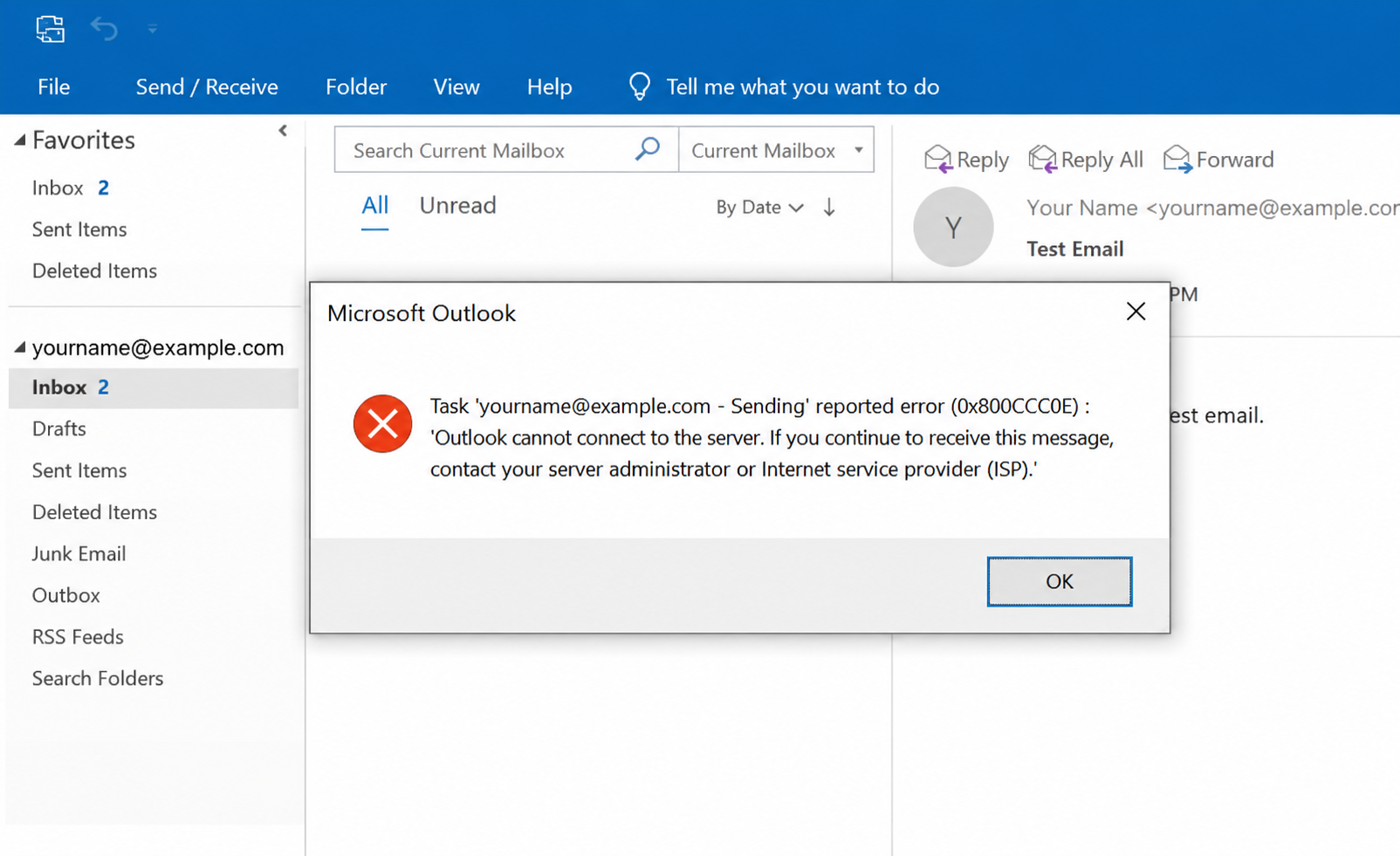Click the sender avatar circle with Y

tap(953, 227)
